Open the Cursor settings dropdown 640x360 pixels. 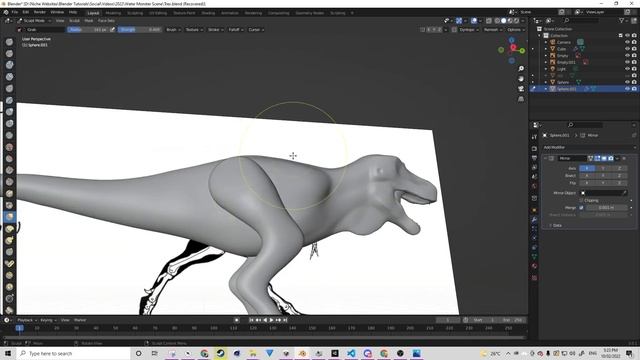click(x=256, y=30)
